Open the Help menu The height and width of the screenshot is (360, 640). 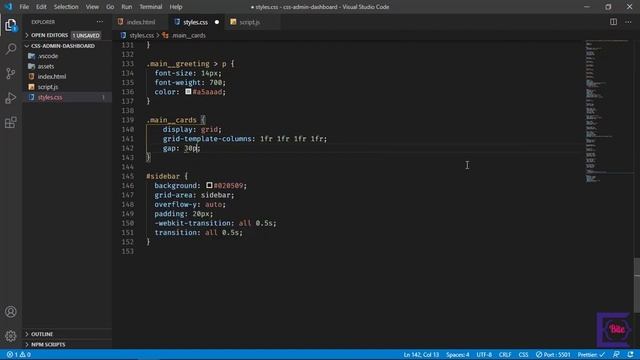(x=176, y=7)
